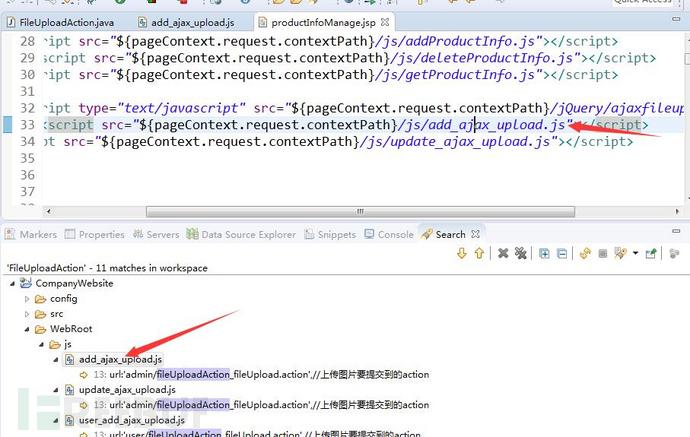Click the Data Source Explorer tab icon
Image resolution: width=690 pixels, height=437 pixels.
(192, 234)
